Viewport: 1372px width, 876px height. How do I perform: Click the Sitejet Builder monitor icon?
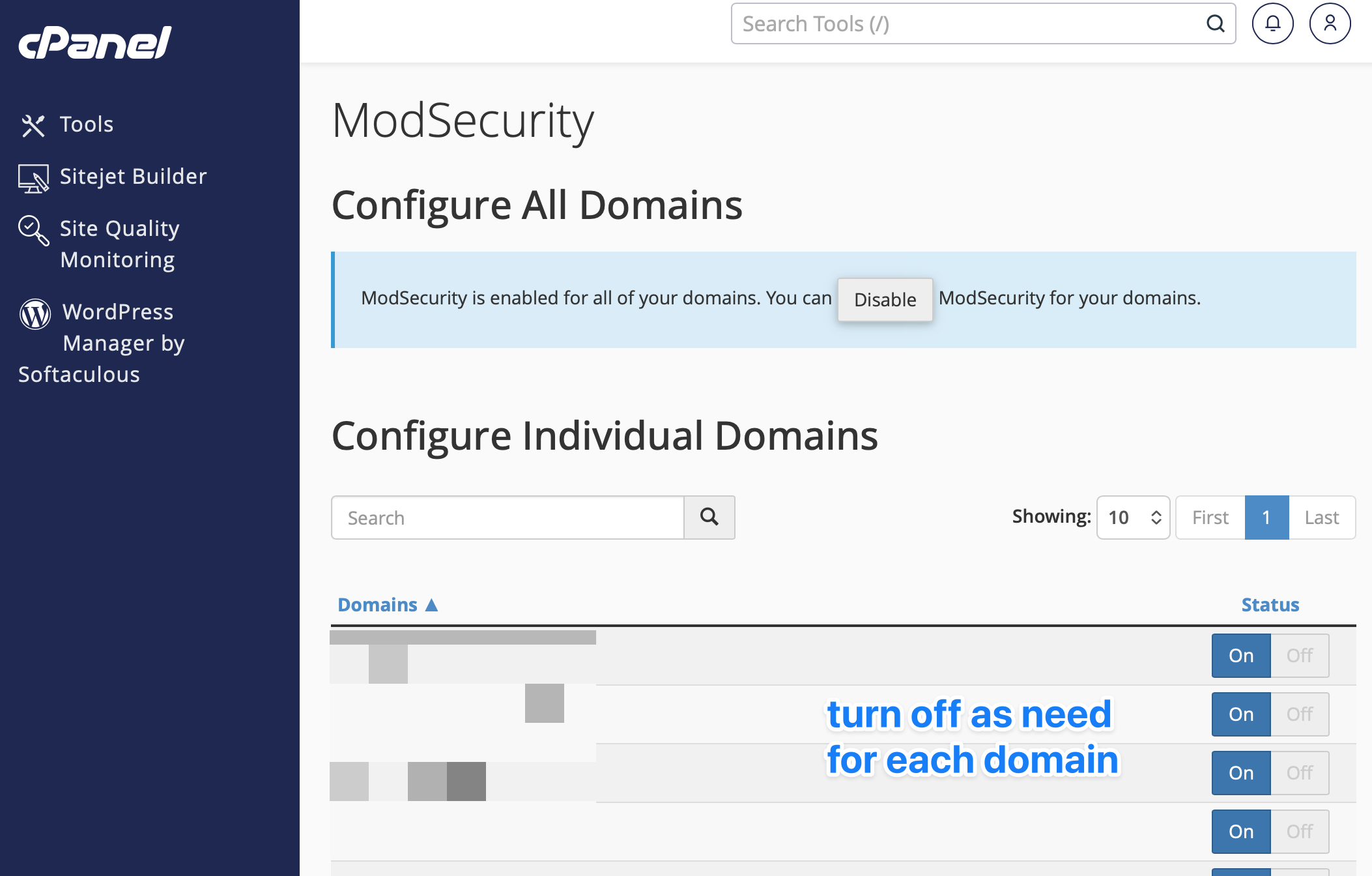pyautogui.click(x=33, y=178)
